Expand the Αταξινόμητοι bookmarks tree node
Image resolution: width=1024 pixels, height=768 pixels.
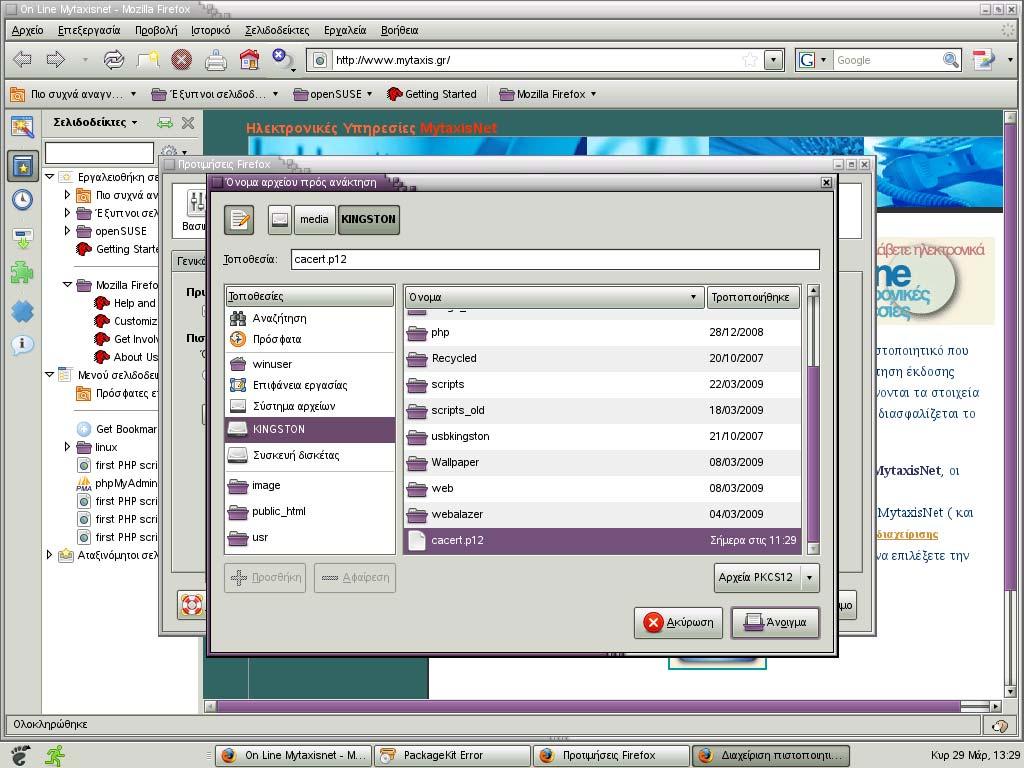point(49,555)
